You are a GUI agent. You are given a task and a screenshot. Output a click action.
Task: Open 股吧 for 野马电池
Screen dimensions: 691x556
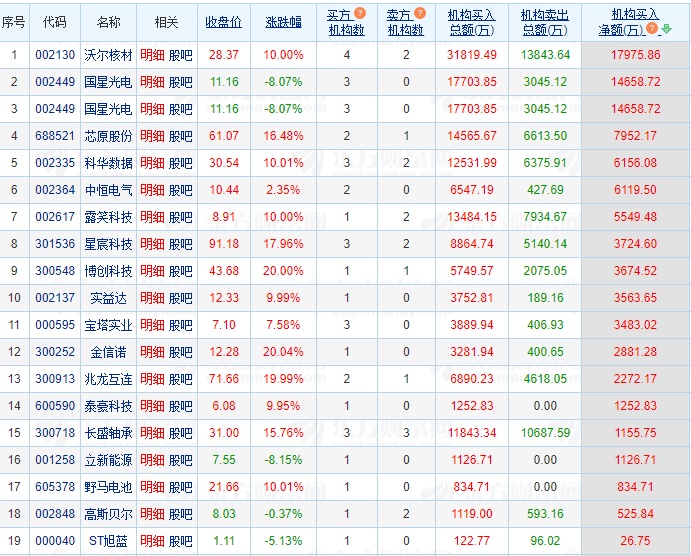181,487
